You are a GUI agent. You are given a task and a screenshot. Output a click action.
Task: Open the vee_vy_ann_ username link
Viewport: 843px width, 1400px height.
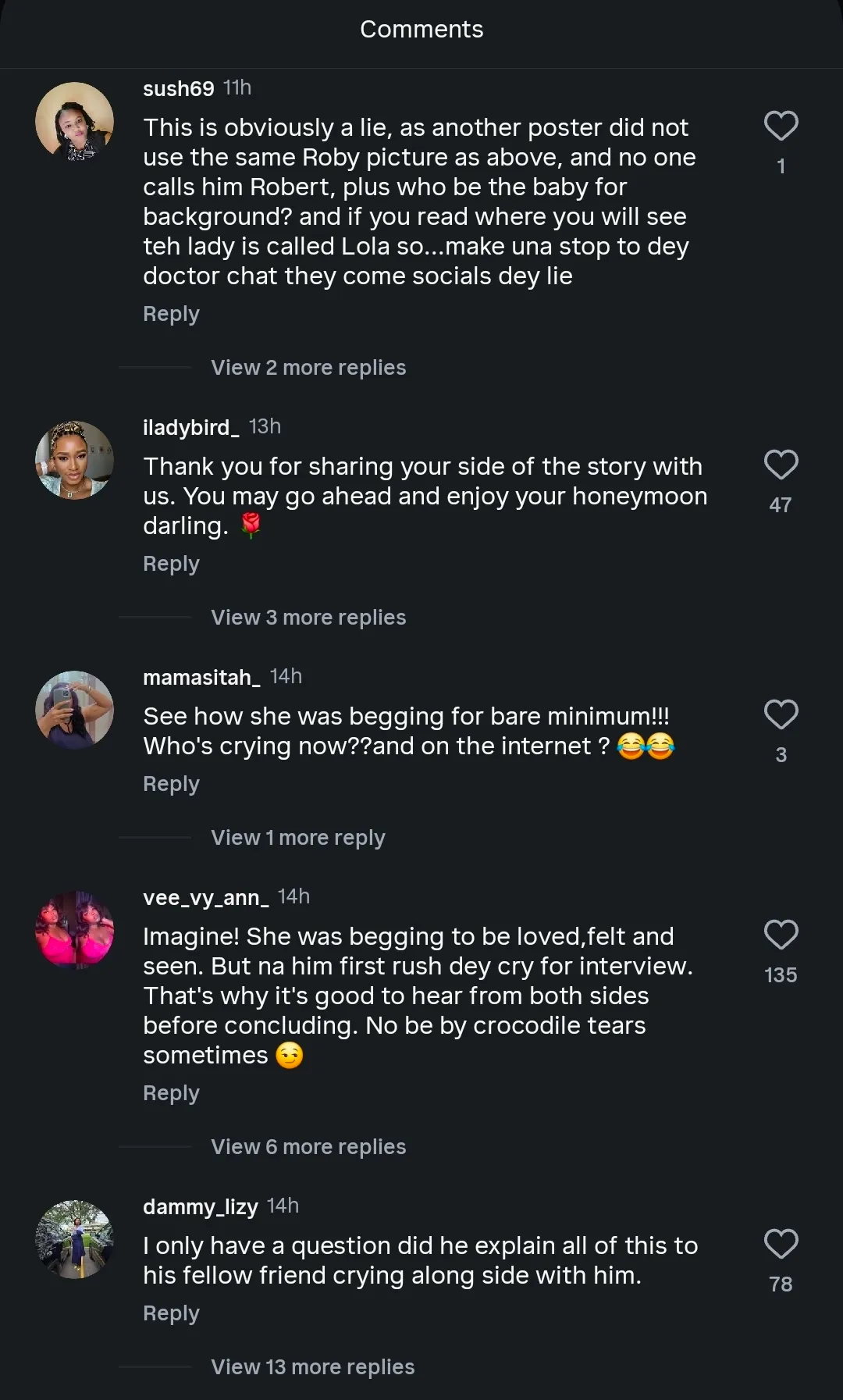[205, 897]
